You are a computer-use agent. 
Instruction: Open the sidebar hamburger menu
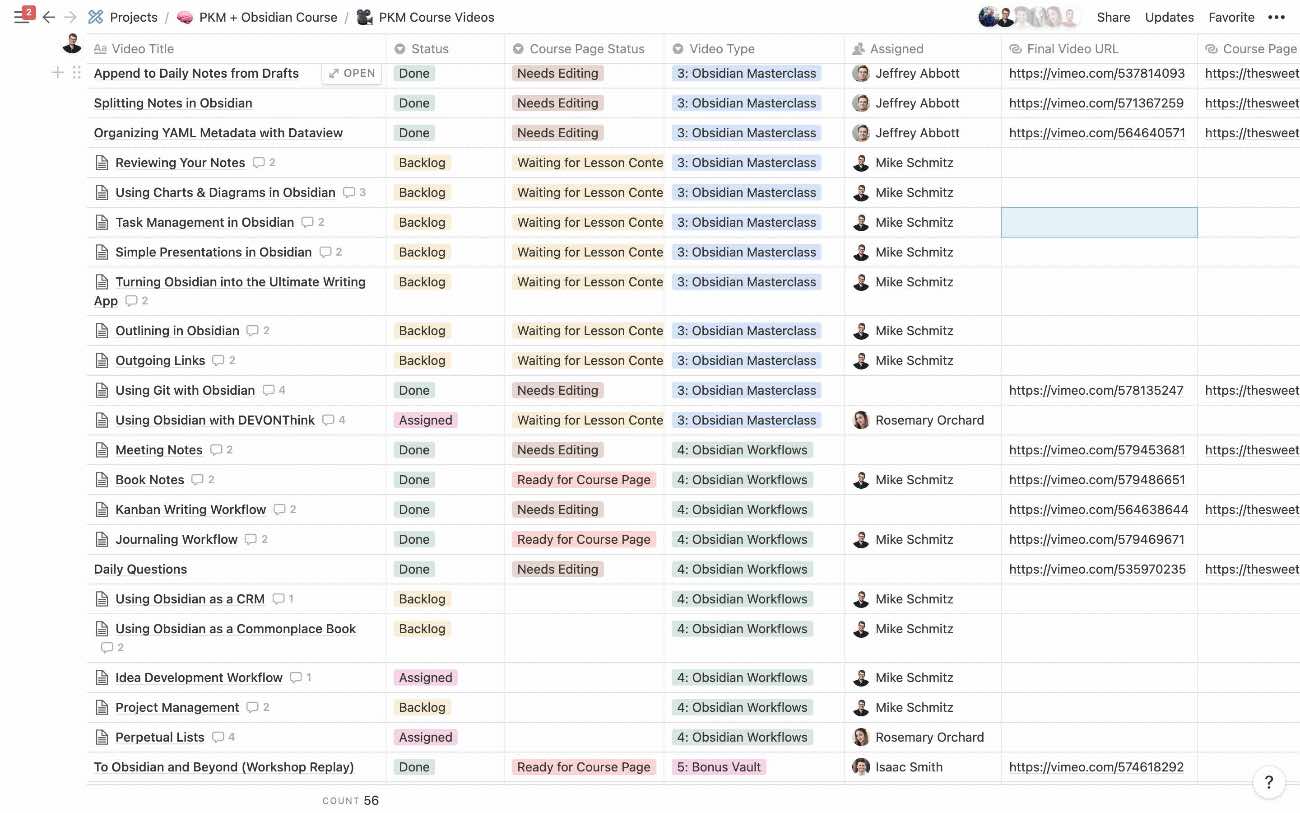click(21, 17)
